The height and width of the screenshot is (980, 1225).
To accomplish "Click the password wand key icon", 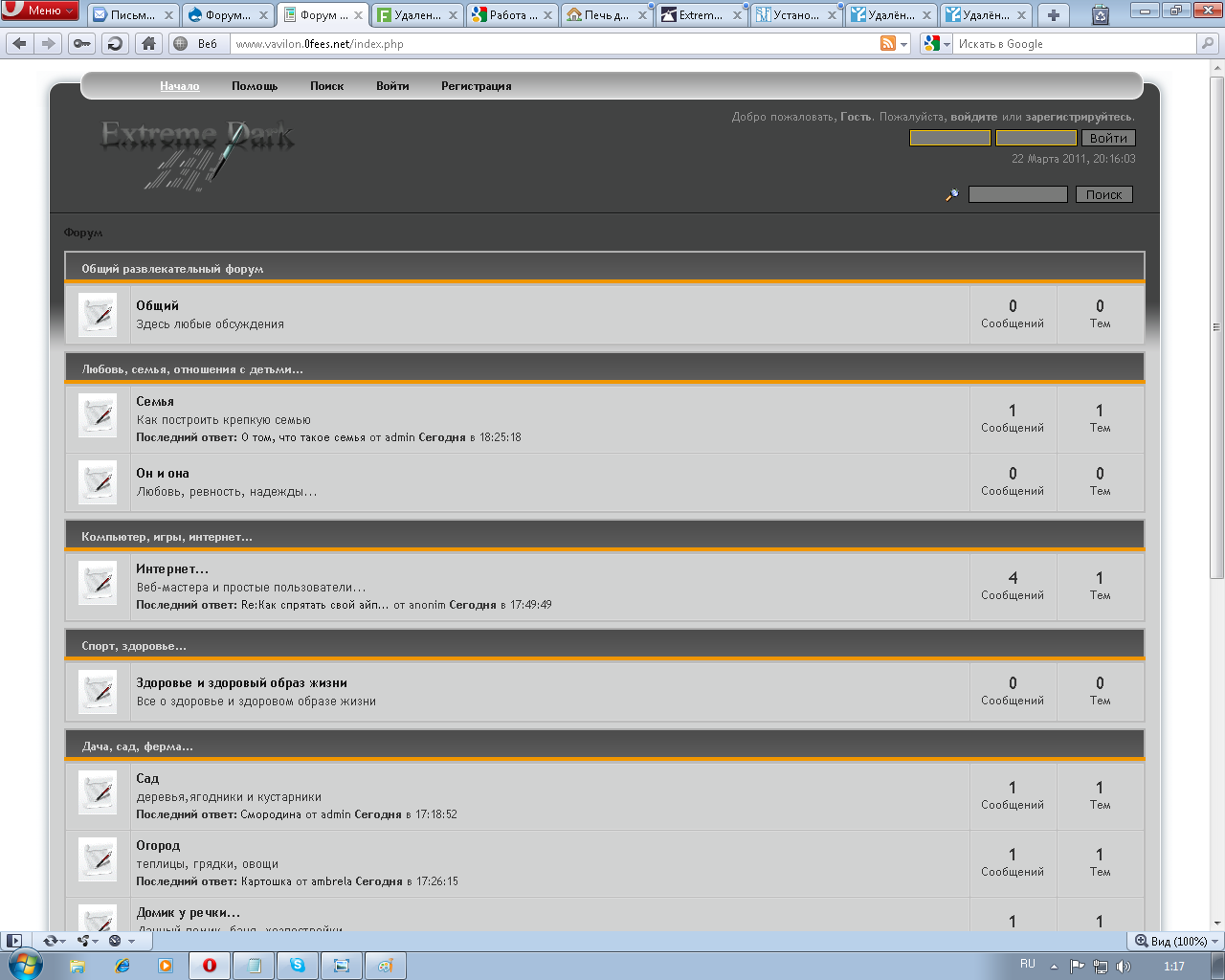I will click(x=82, y=44).
